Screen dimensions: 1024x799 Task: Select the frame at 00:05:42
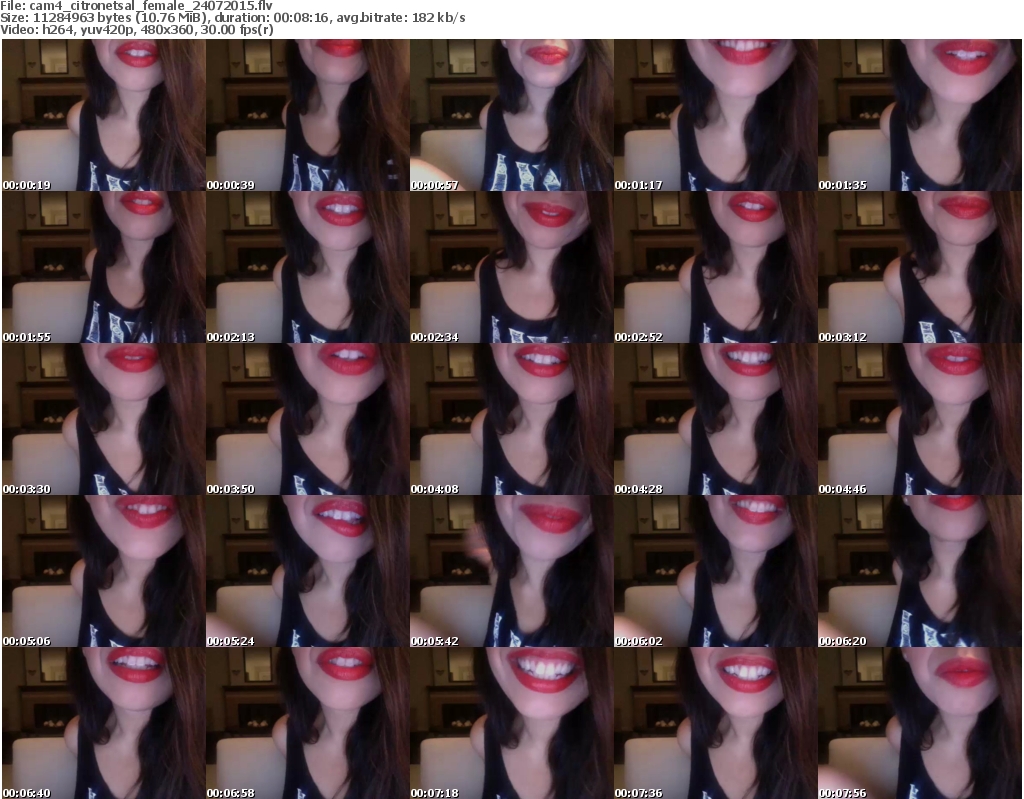[511, 571]
